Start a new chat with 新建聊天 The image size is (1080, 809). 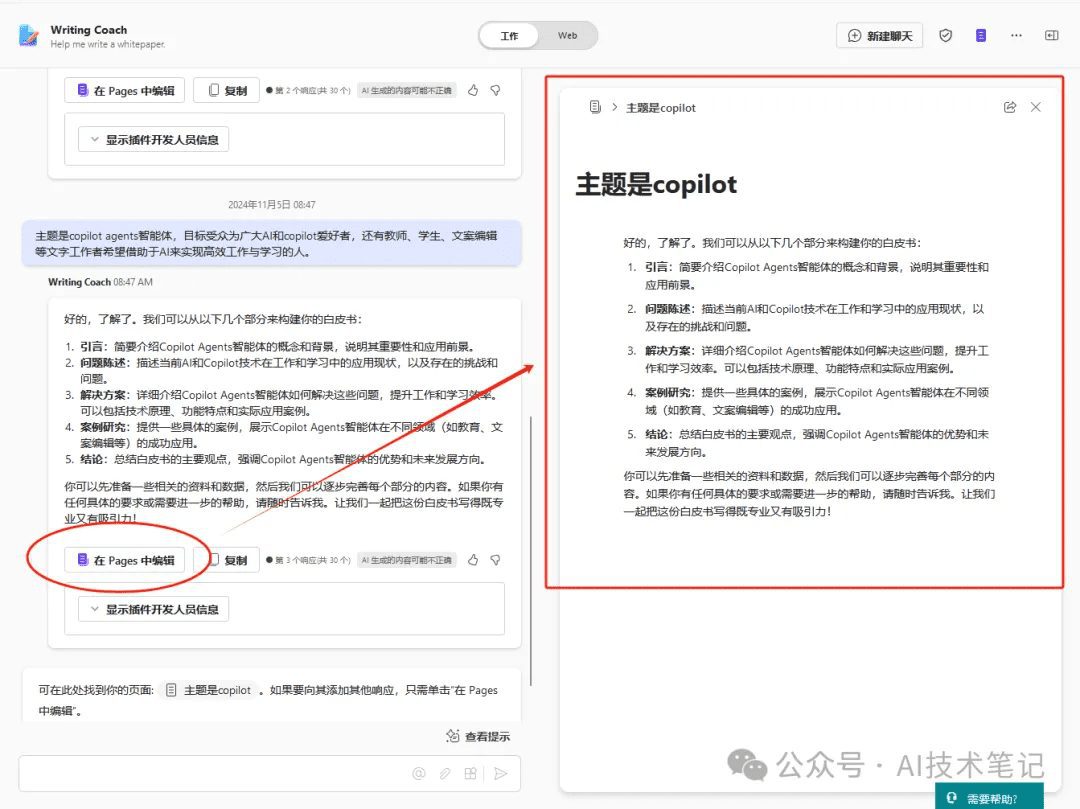[x=880, y=36]
